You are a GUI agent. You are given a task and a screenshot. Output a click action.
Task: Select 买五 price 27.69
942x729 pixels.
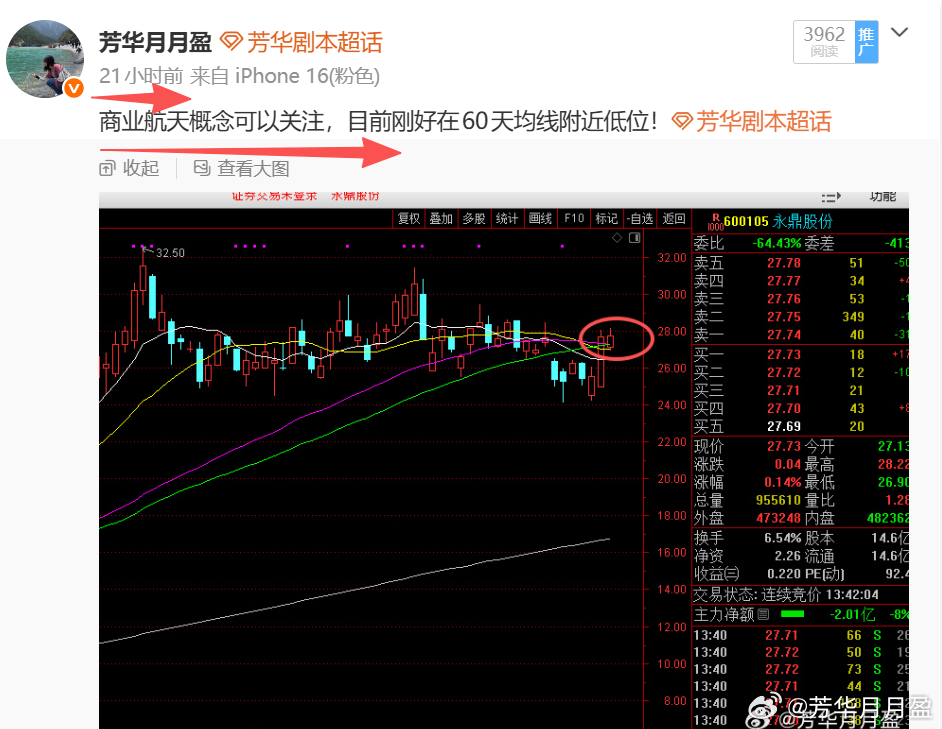pyautogui.click(x=784, y=426)
